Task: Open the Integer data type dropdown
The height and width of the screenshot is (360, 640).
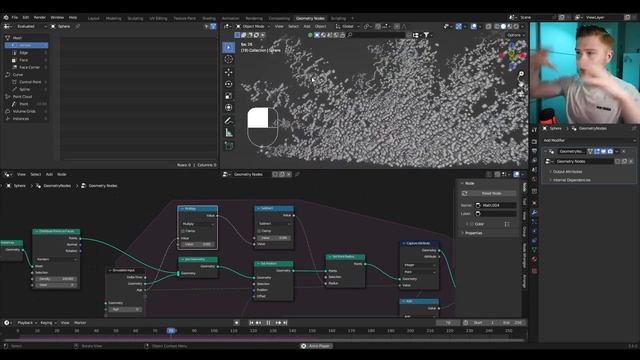Action: pos(420,265)
